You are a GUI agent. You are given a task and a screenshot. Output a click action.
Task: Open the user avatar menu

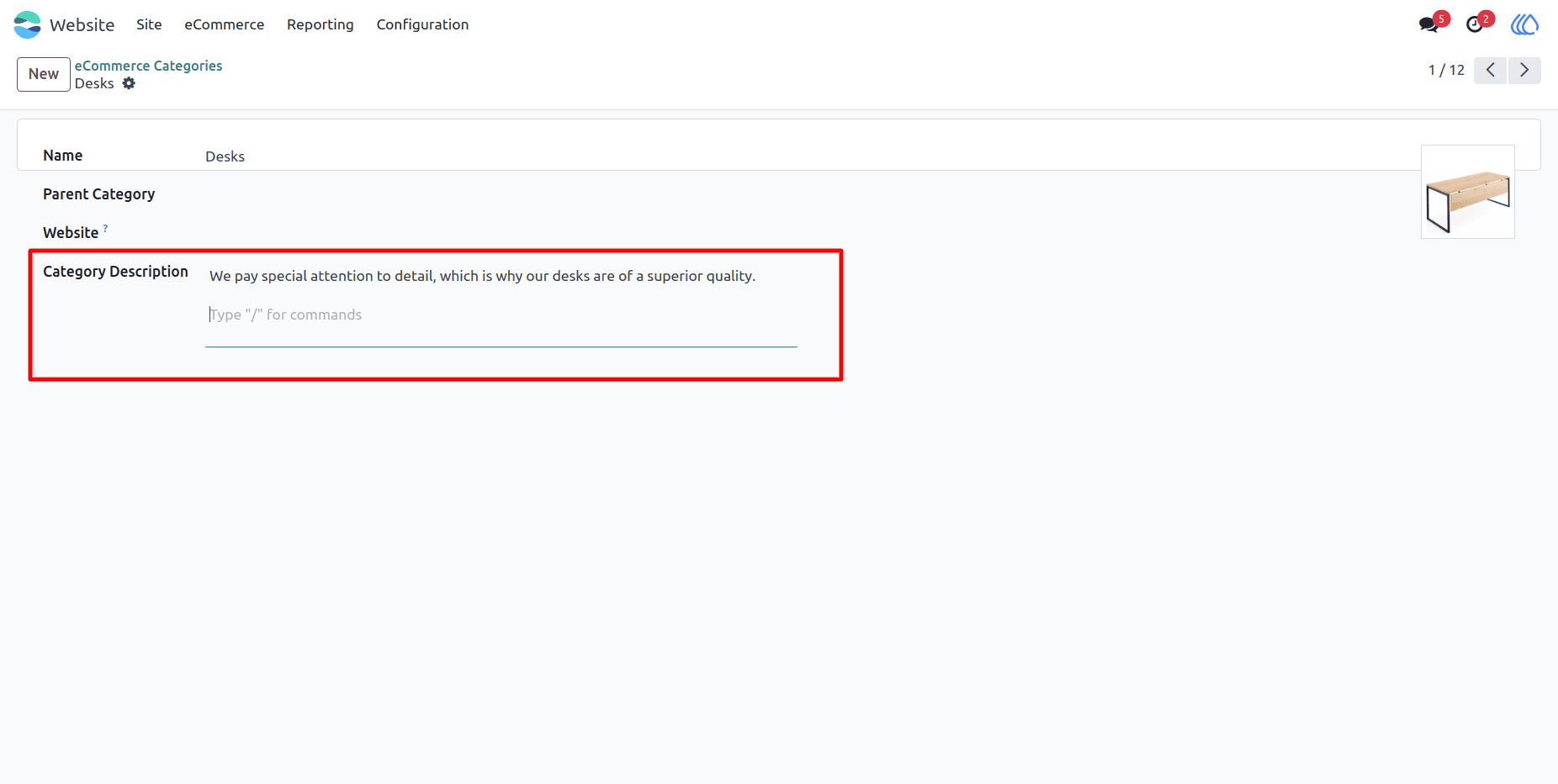pos(1524,24)
